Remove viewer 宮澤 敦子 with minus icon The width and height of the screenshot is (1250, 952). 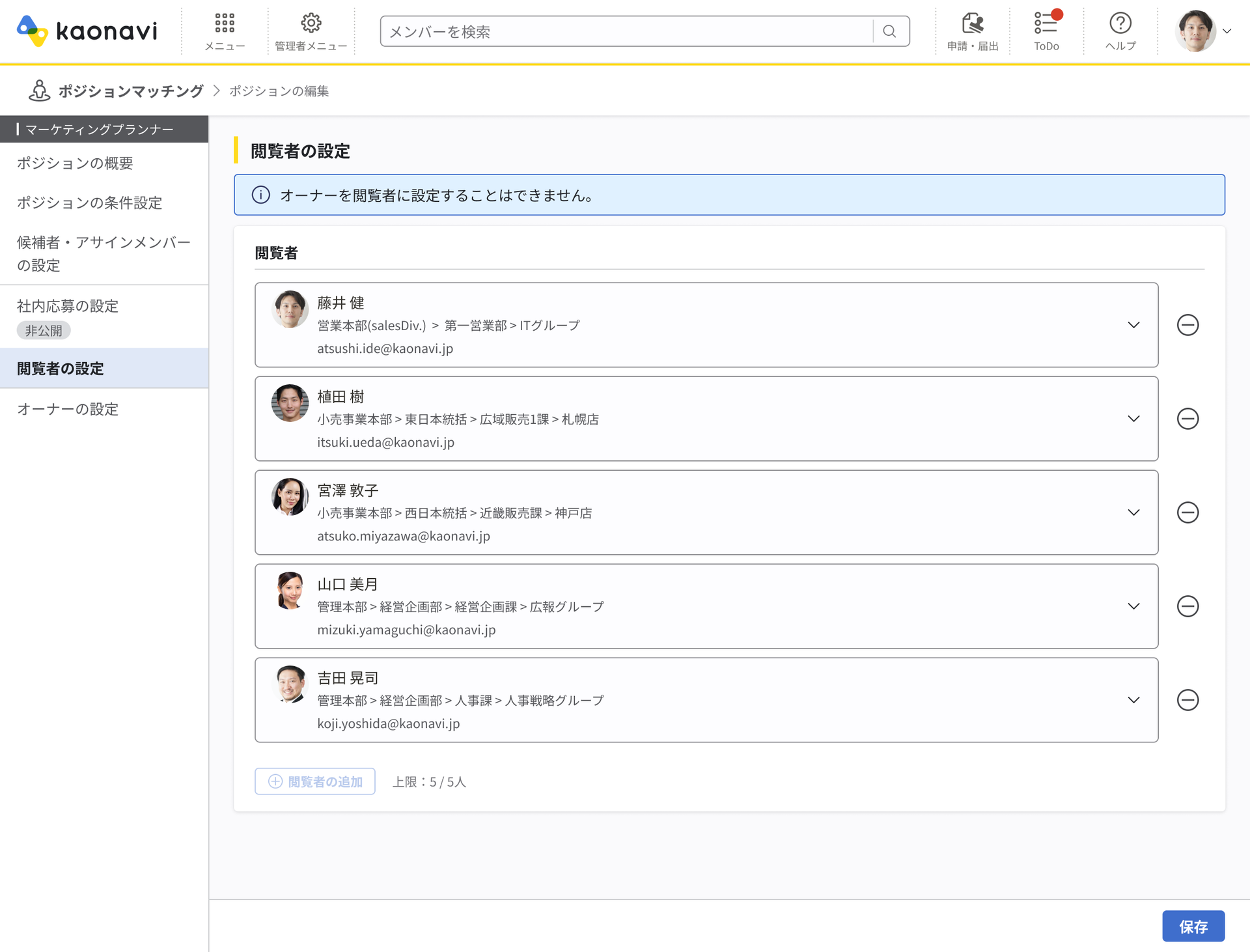[x=1187, y=512]
